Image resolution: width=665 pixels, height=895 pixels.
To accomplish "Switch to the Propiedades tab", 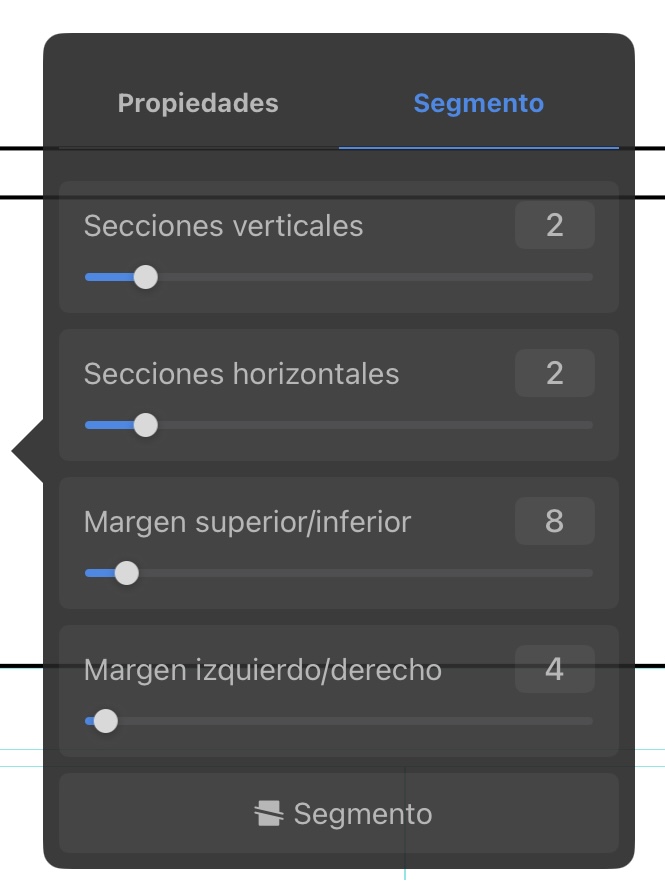I will coord(198,103).
